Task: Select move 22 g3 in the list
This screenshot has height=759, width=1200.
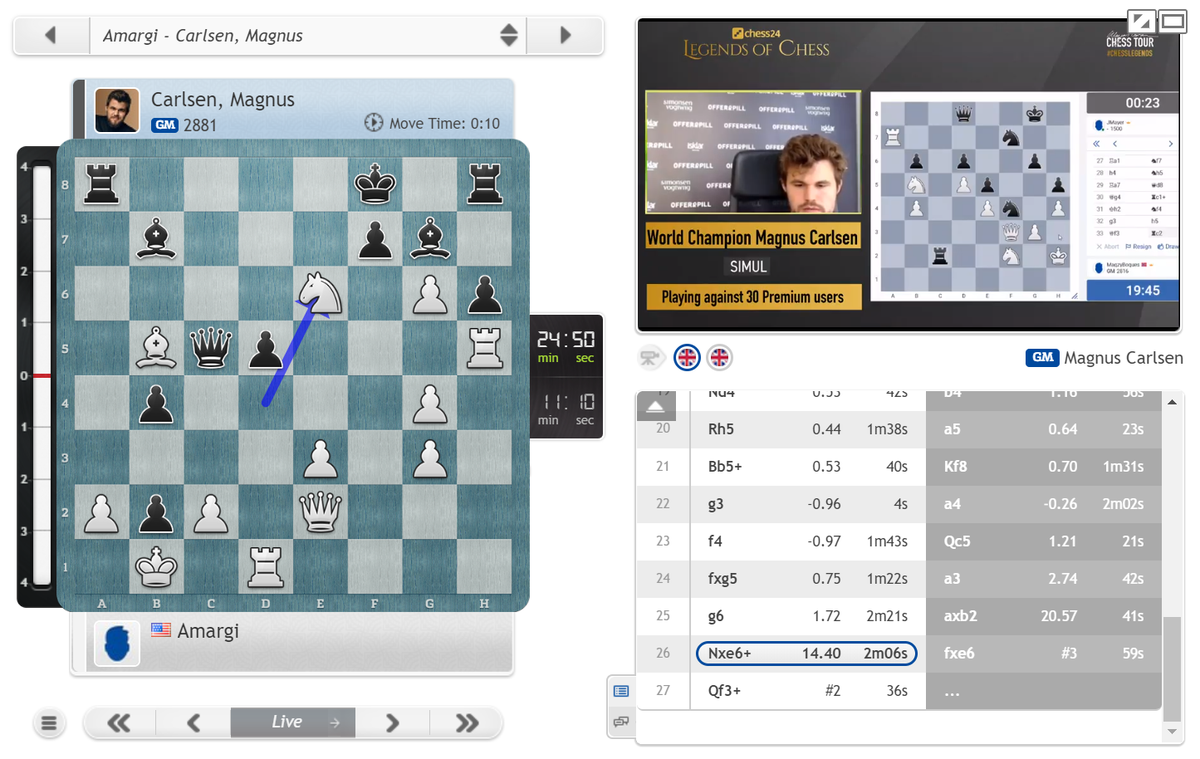Action: tap(808, 504)
